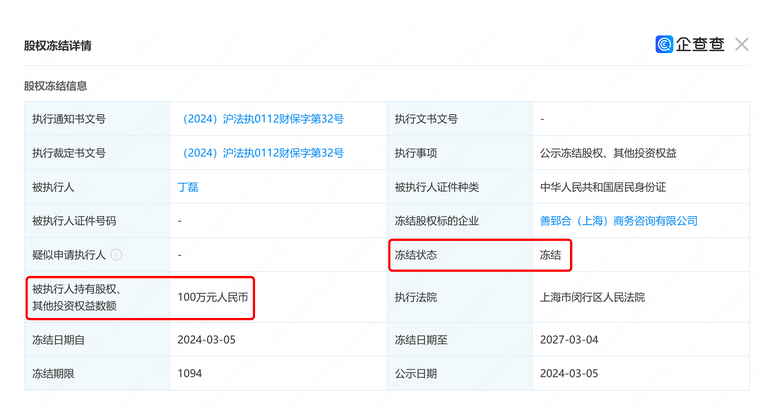Click the 1094 freeze period value
Image resolution: width=771 pixels, height=412 pixels.
191,374
